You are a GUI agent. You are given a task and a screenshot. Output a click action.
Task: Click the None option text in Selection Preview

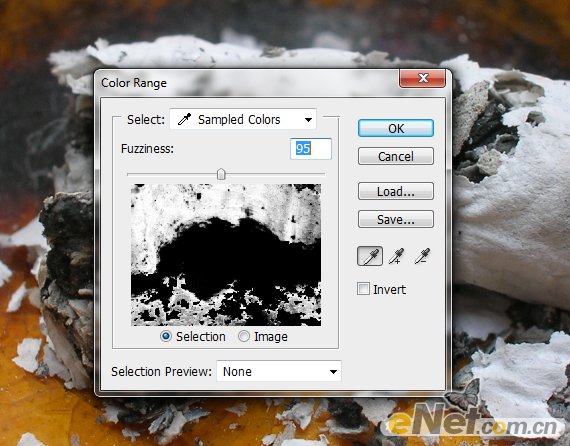pyautogui.click(x=237, y=371)
